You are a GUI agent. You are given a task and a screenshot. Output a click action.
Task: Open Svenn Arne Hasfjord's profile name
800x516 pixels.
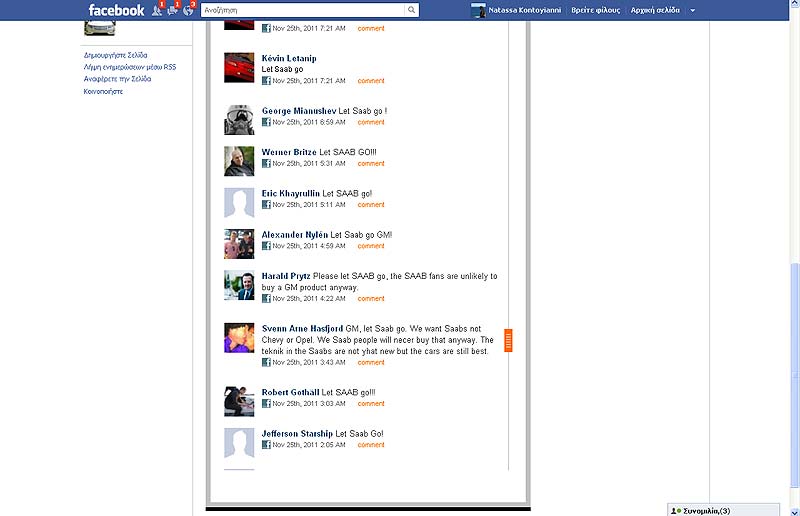[x=302, y=329]
